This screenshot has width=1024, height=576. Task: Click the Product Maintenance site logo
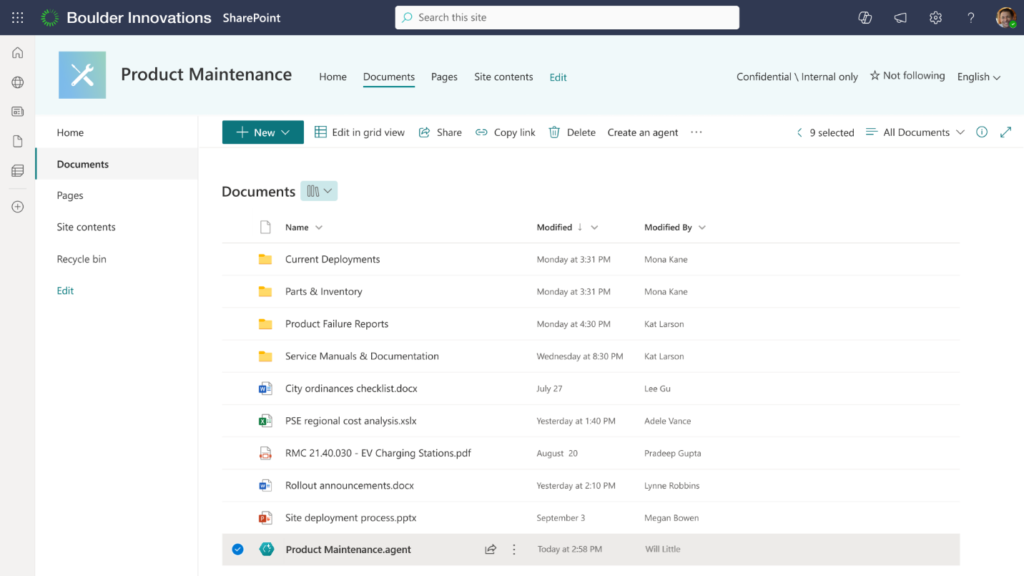click(82, 75)
